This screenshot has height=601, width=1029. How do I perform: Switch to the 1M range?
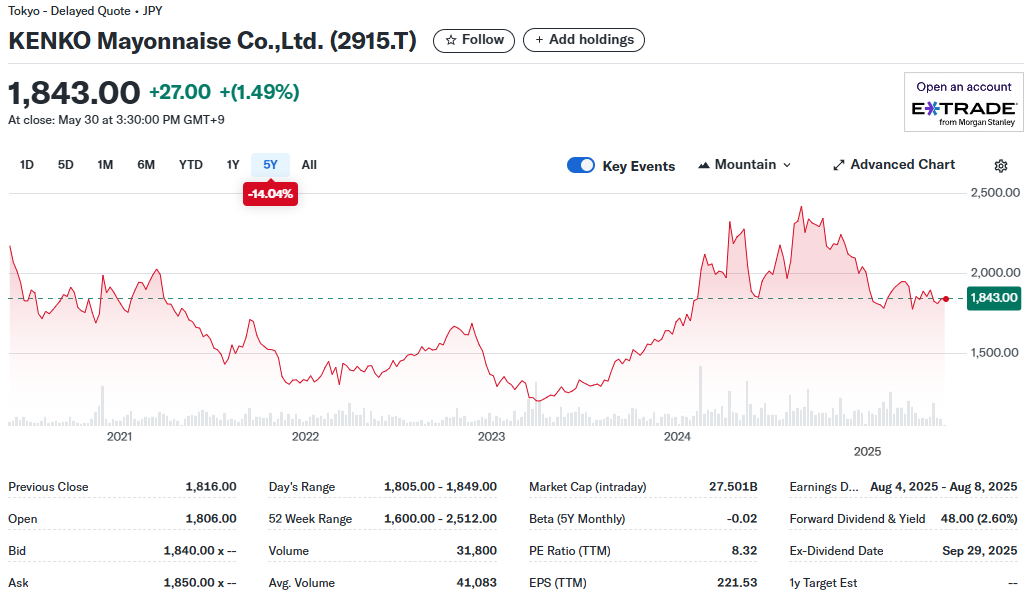tap(105, 165)
